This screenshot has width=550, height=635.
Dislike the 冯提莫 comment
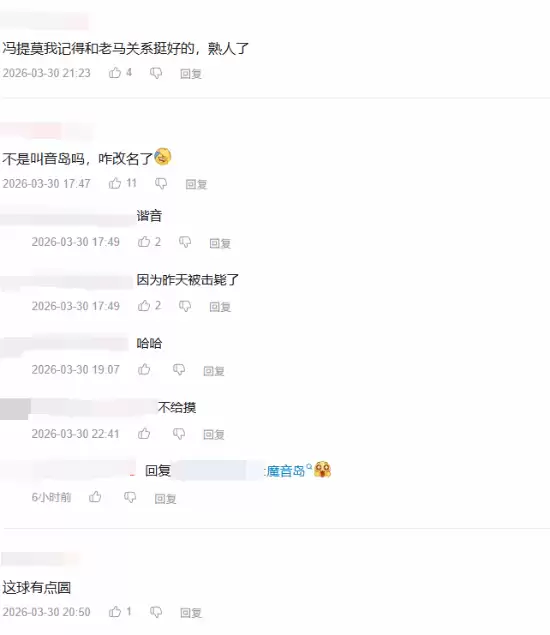(156, 73)
